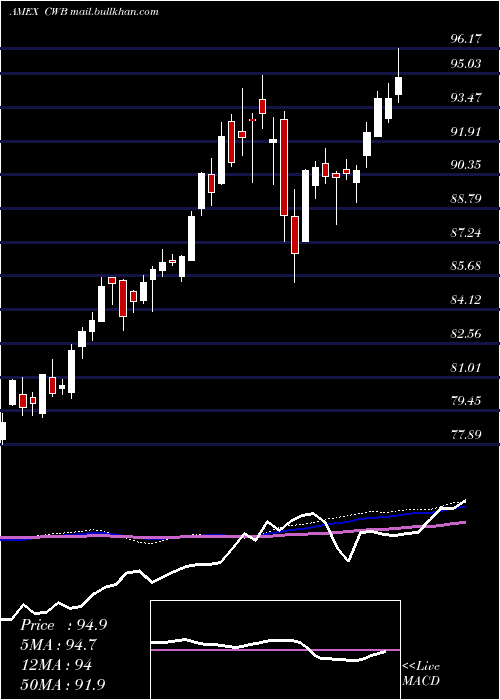500x700 pixels.
Task: Click the 87.24 price axis label
Action: pyautogui.click(x=466, y=233)
